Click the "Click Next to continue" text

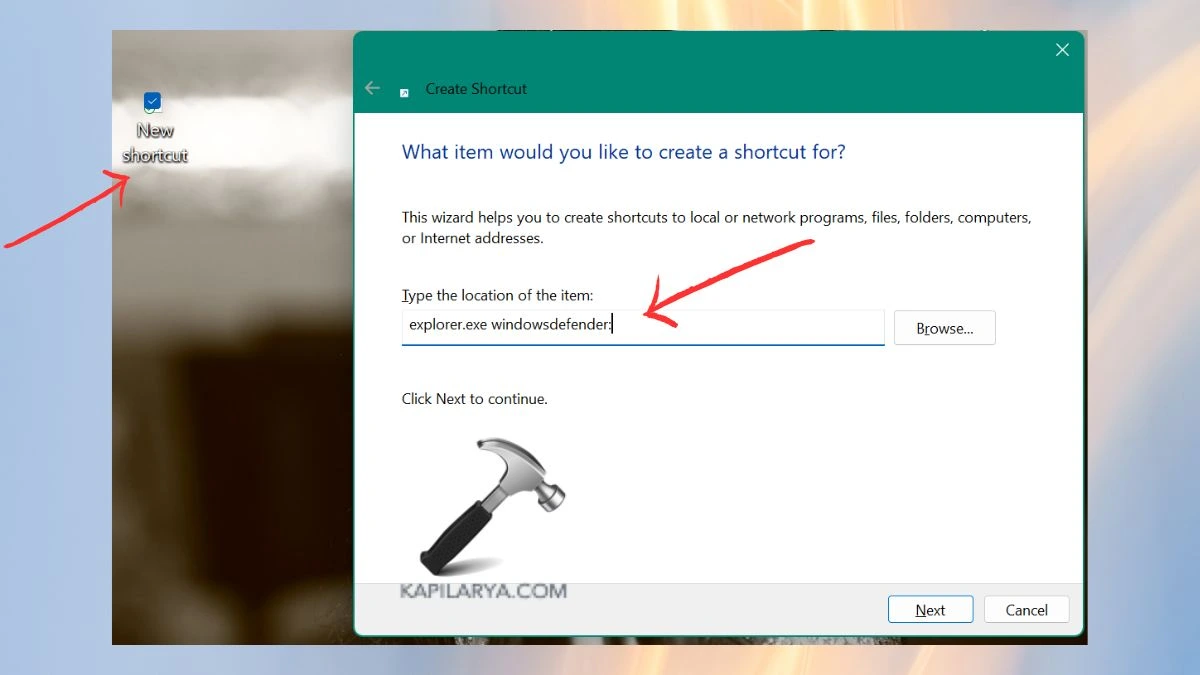pos(474,398)
